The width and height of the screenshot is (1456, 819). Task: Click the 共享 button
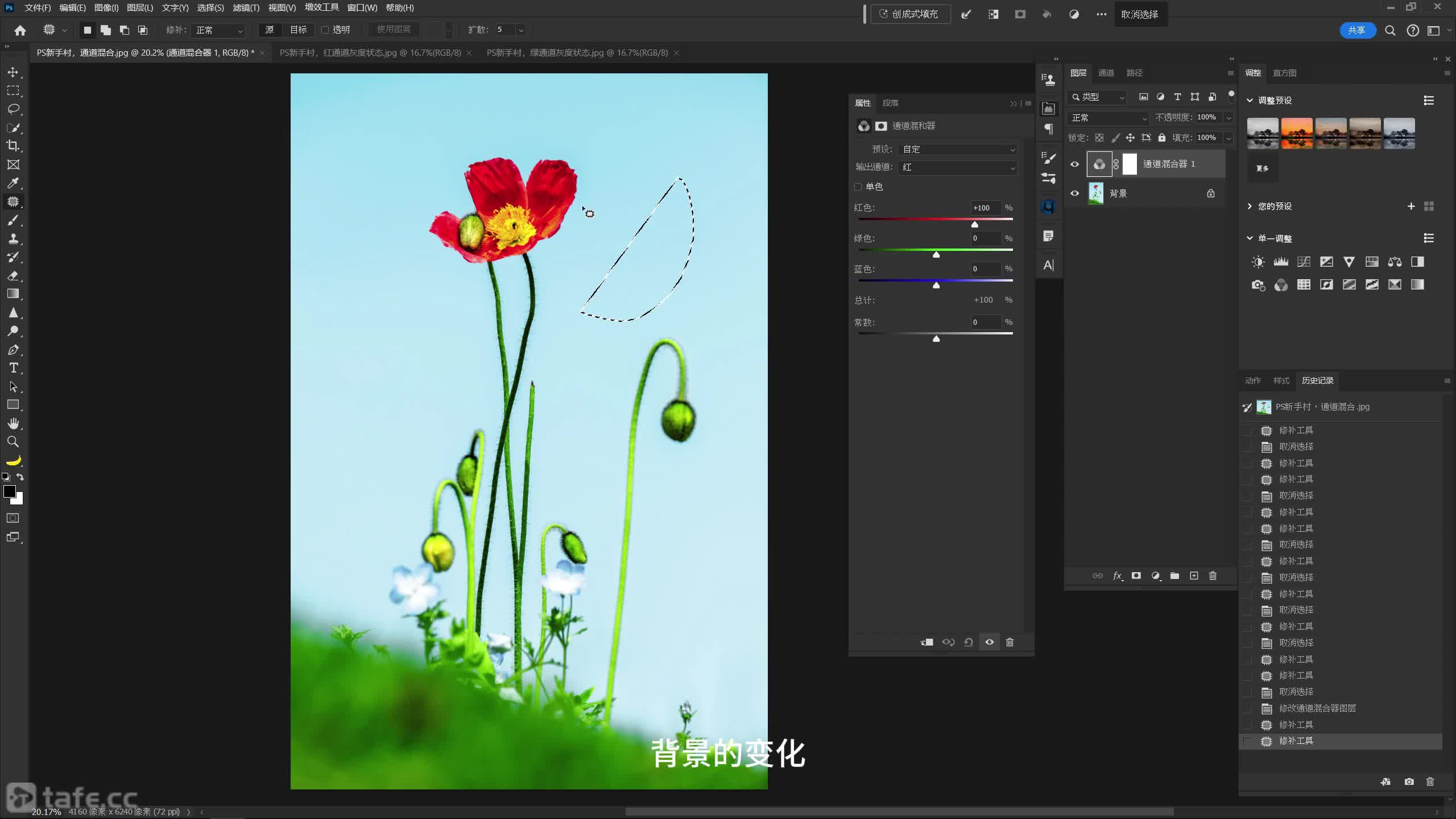click(x=1357, y=30)
